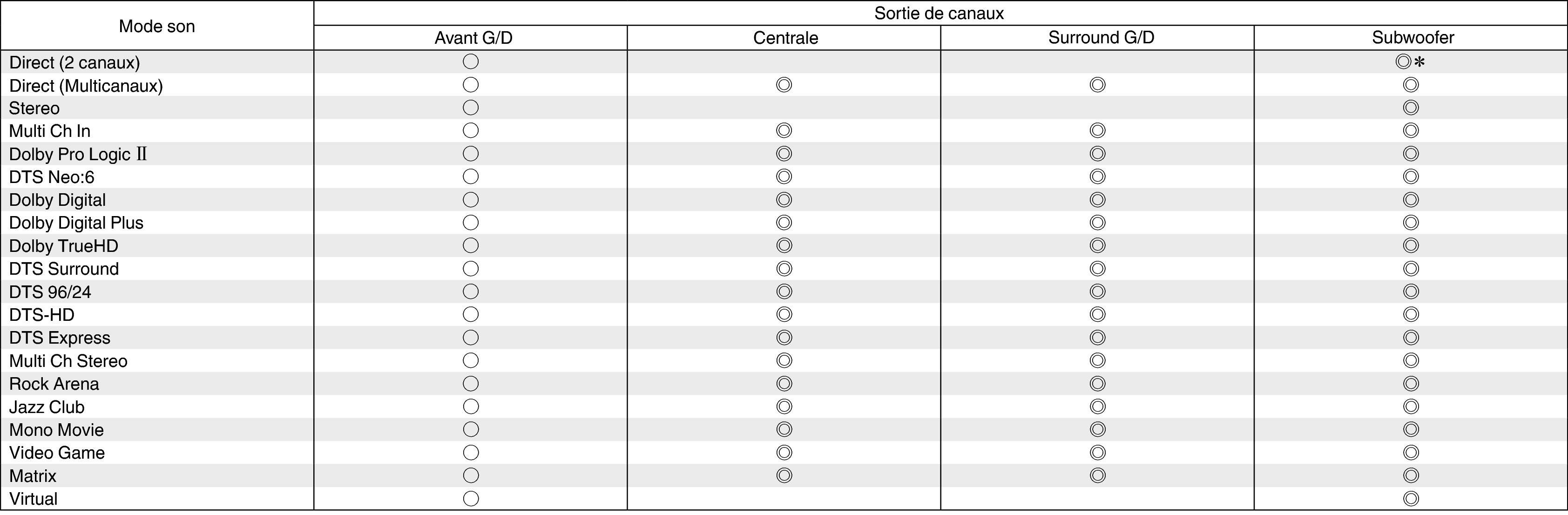Click the Subwoofer asterisk circle for Direct (2 canaux)
1568x515 pixels.
point(1404,61)
